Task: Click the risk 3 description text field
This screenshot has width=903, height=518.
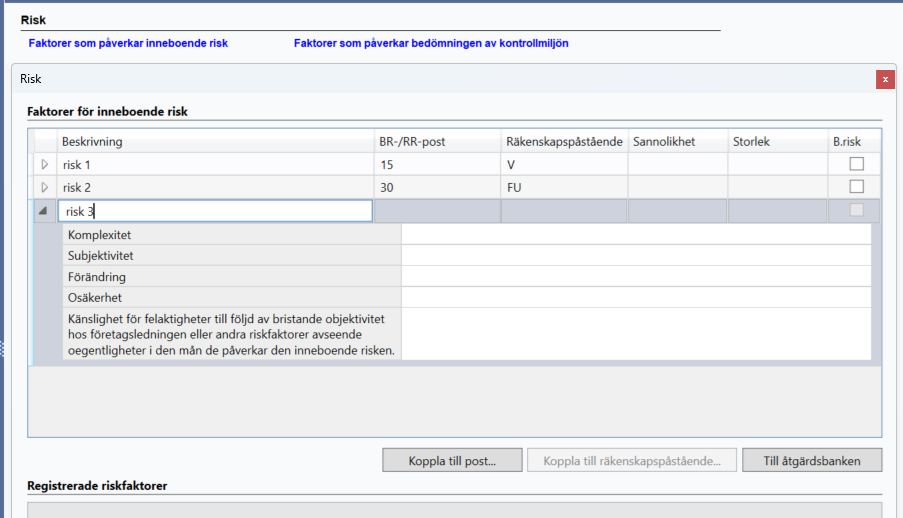Action: point(215,211)
